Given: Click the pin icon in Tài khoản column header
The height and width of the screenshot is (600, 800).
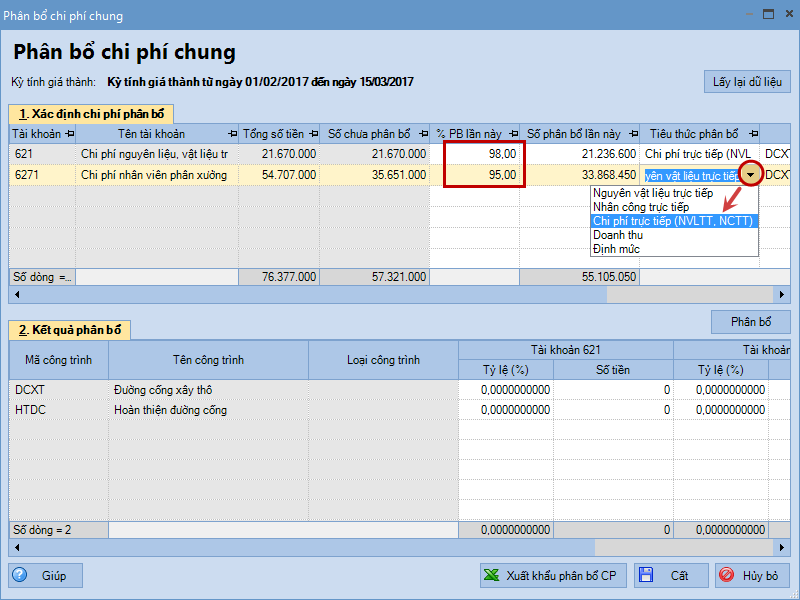Looking at the screenshot, I should pos(68,134).
